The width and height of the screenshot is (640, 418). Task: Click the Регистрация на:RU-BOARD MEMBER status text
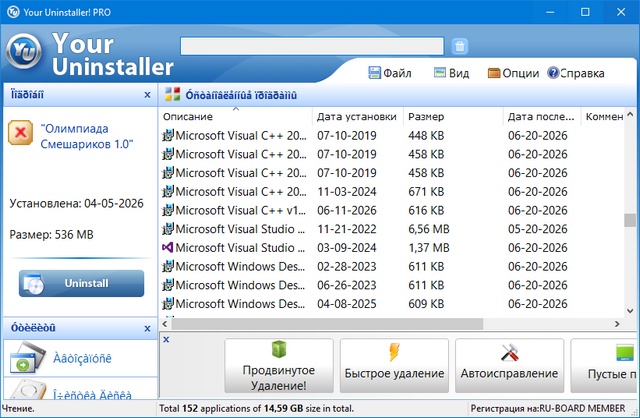(548, 408)
